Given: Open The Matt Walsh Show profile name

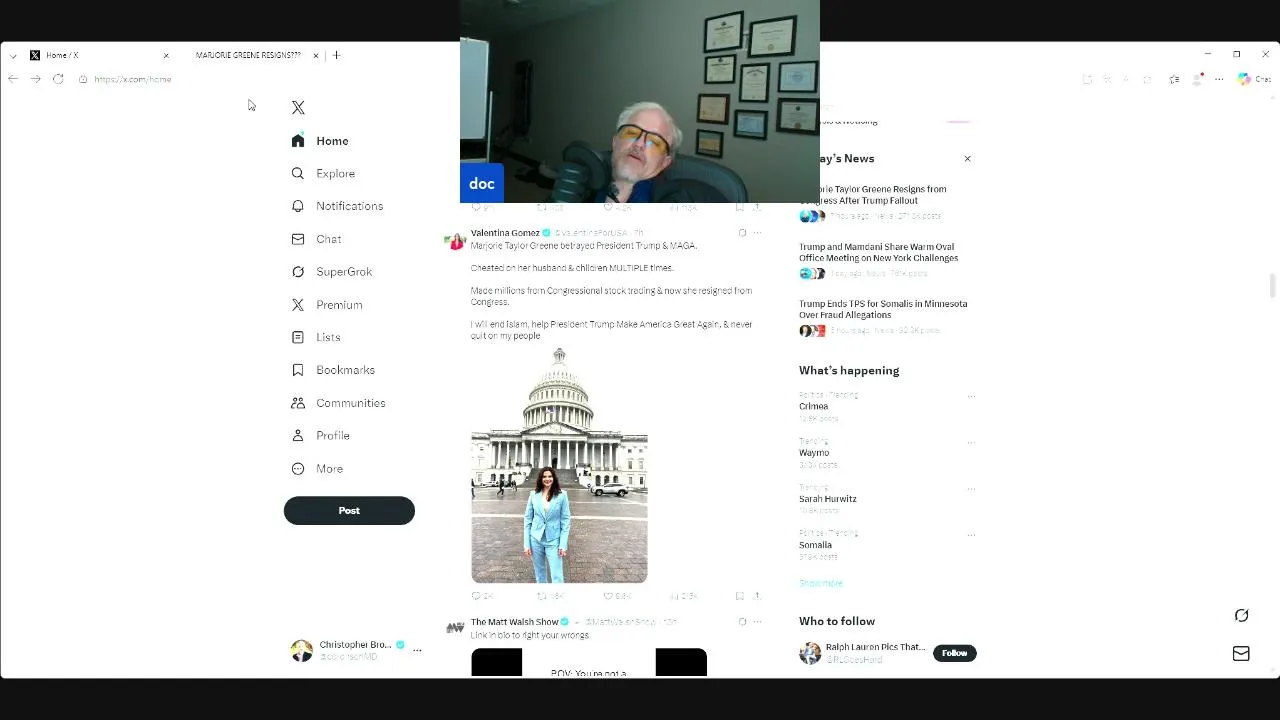Looking at the screenshot, I should coord(515,622).
